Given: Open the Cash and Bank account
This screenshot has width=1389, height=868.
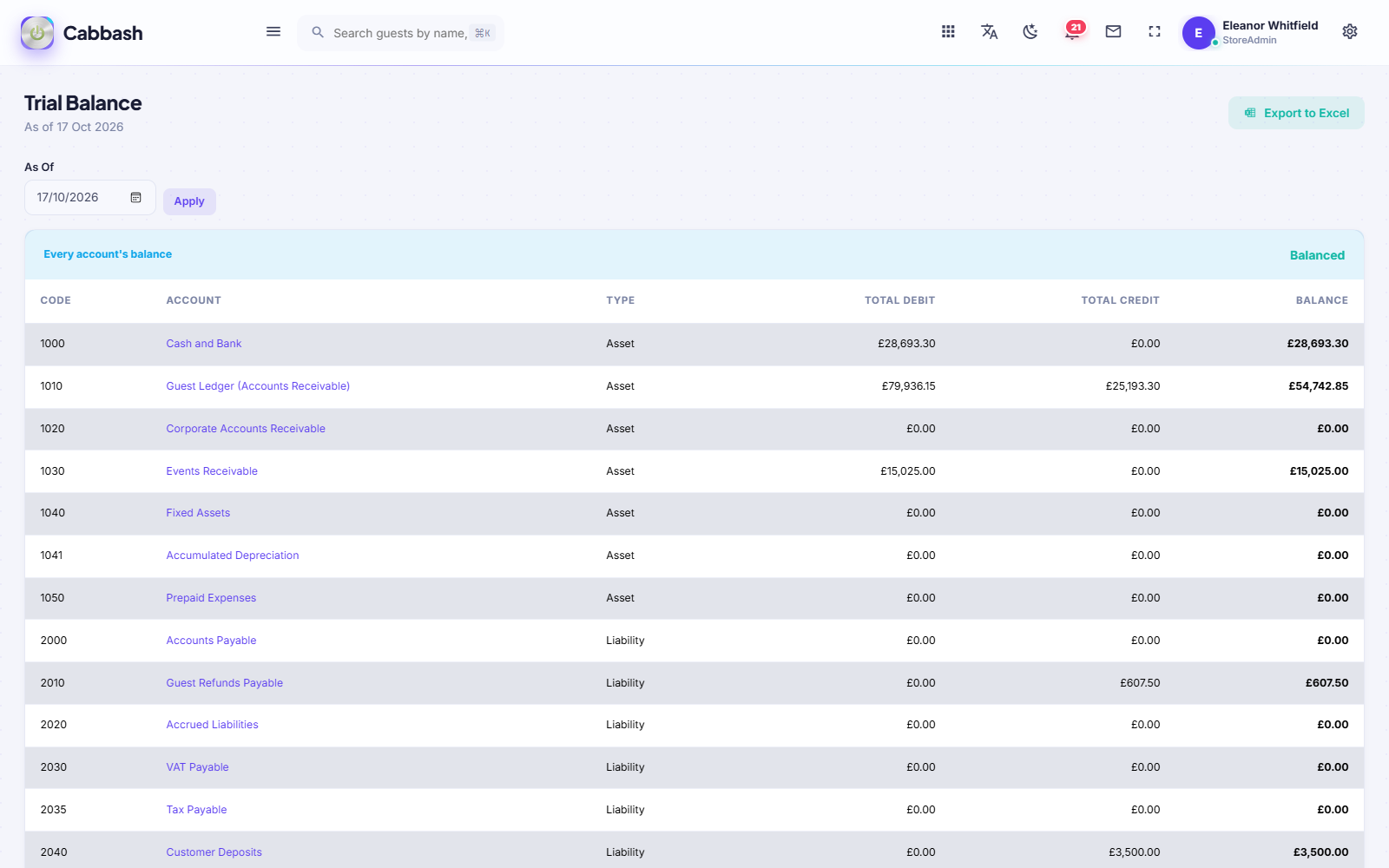Looking at the screenshot, I should click(x=204, y=344).
